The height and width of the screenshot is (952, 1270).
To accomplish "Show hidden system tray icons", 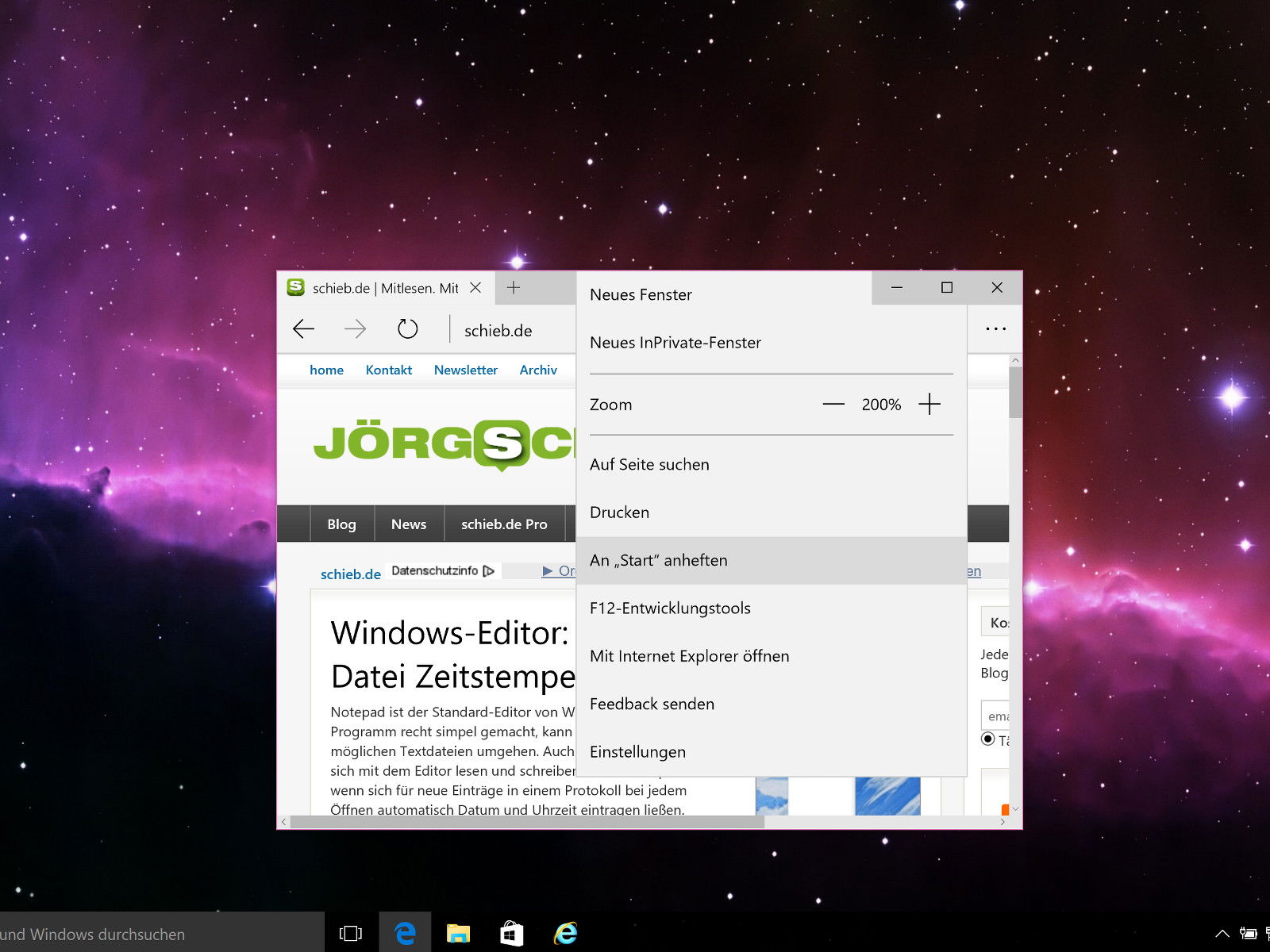I will [x=1222, y=934].
